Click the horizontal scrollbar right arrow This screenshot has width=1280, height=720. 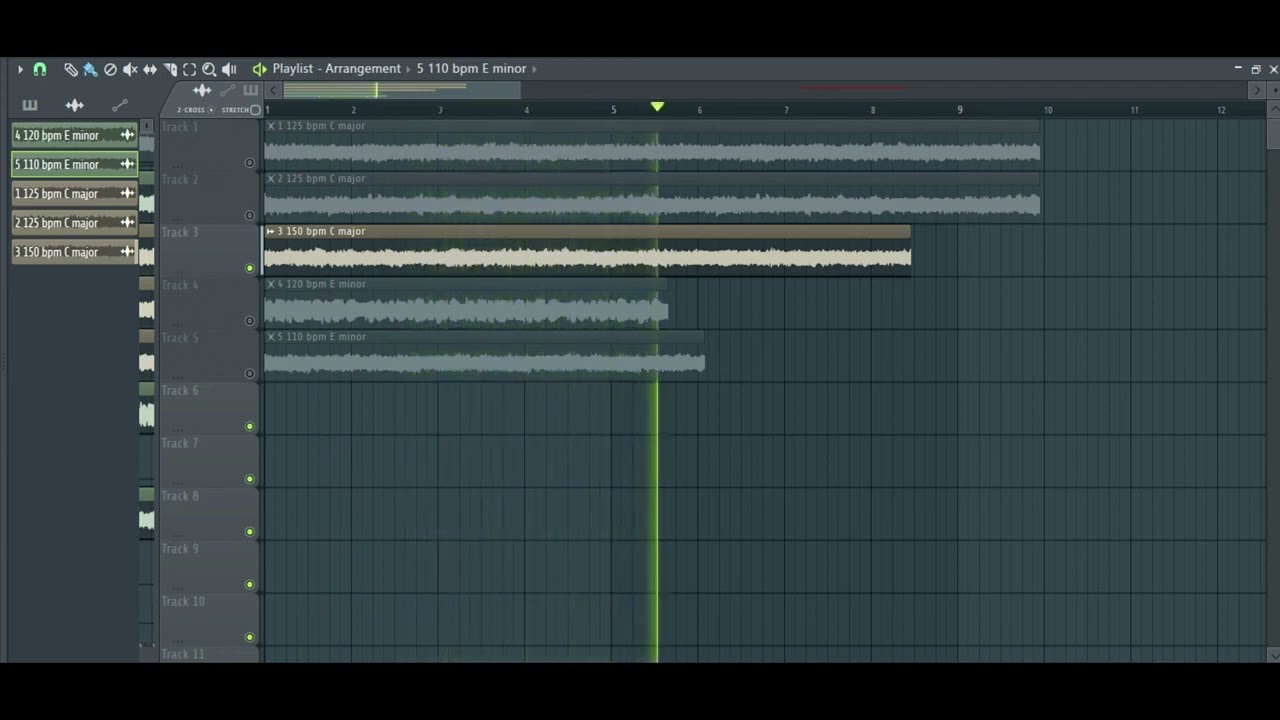tap(1257, 90)
